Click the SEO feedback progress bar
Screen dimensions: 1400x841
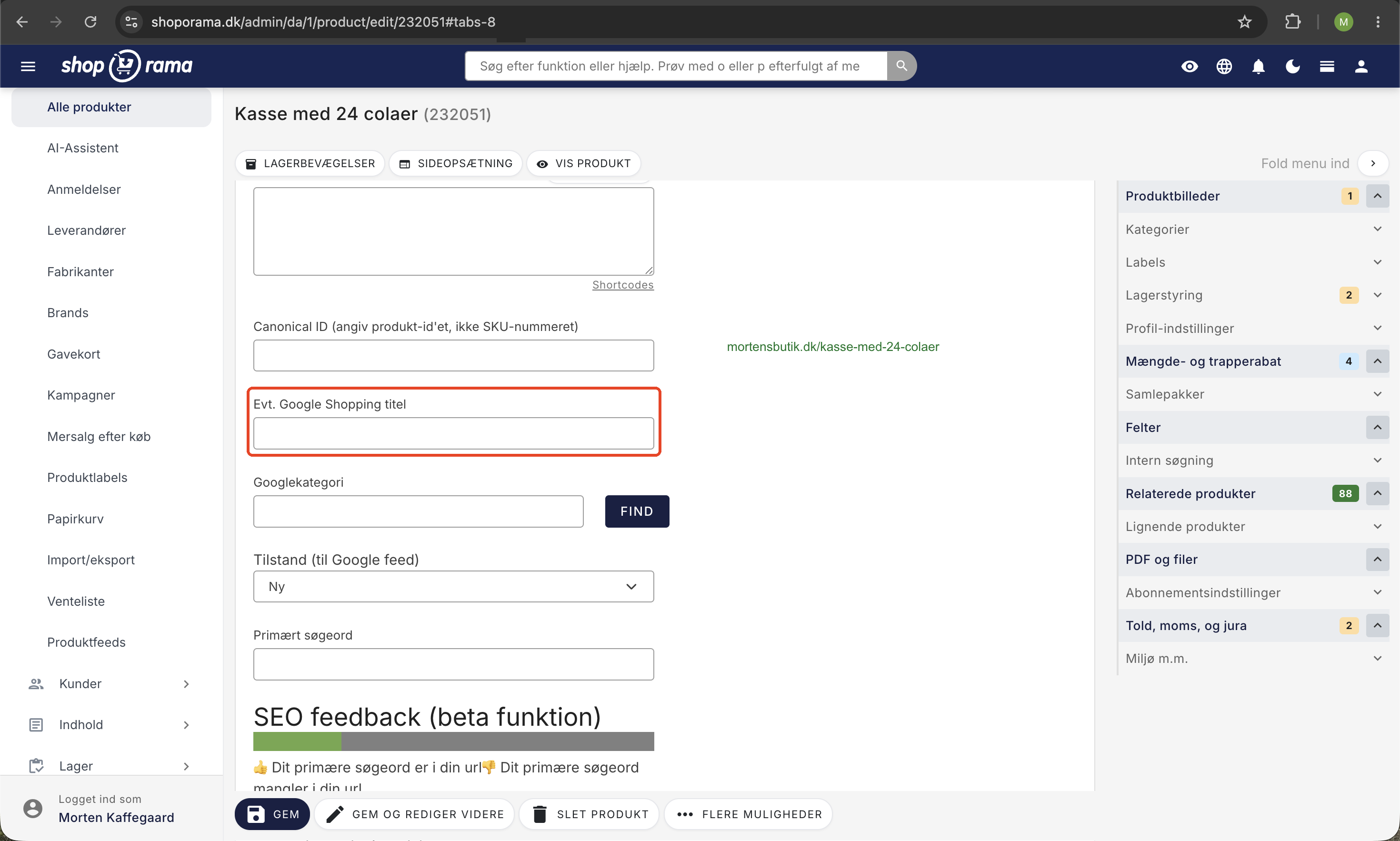pyautogui.click(x=453, y=741)
